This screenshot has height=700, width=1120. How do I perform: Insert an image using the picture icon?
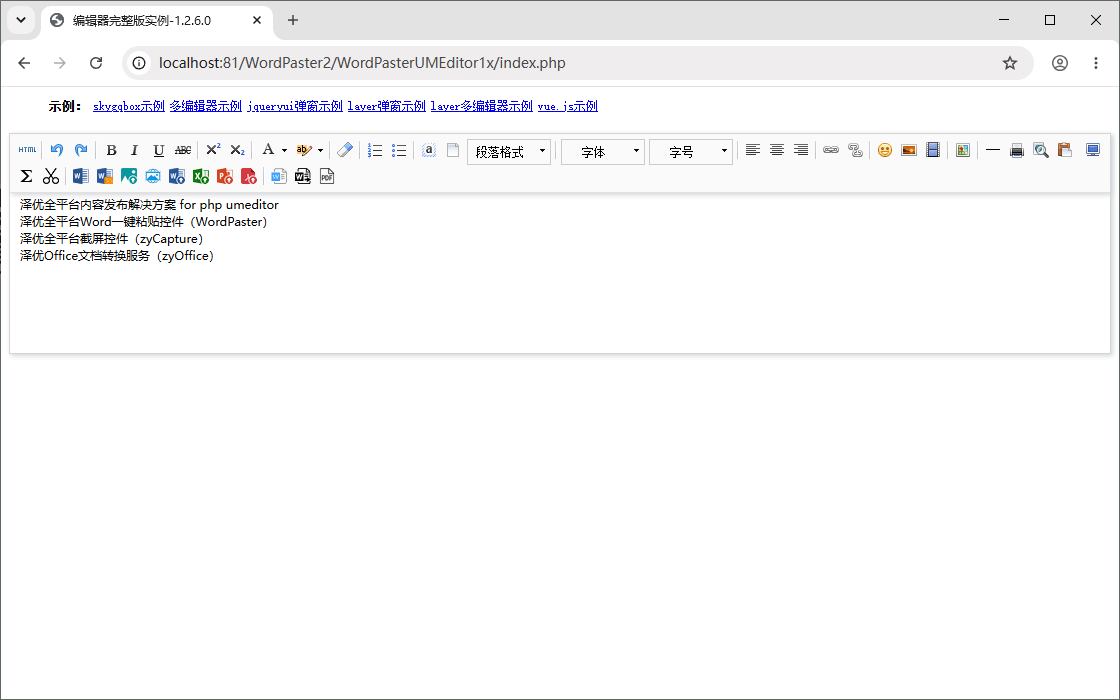(909, 150)
